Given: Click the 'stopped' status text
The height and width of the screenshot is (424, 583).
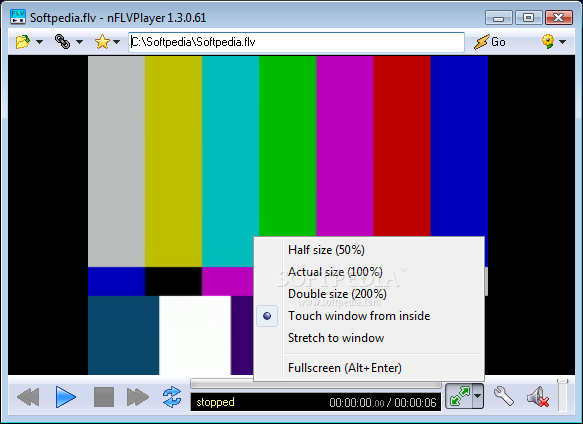Looking at the screenshot, I should [x=215, y=402].
